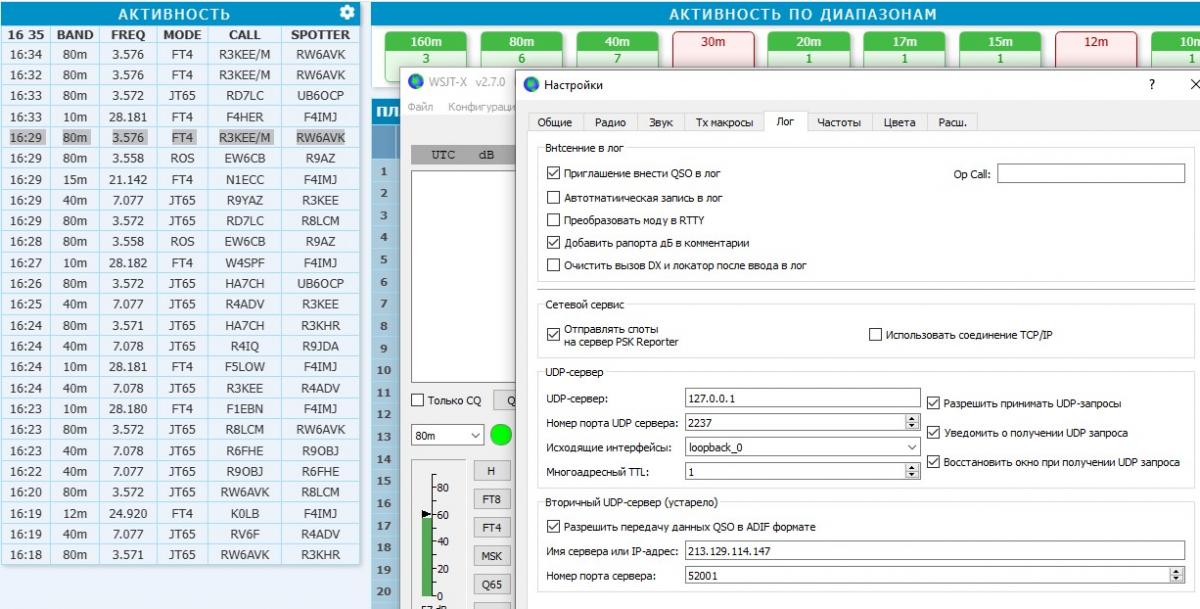Enable Автоматическая запись в лог checkbox
Image resolution: width=1200 pixels, height=609 pixels.
[554, 198]
